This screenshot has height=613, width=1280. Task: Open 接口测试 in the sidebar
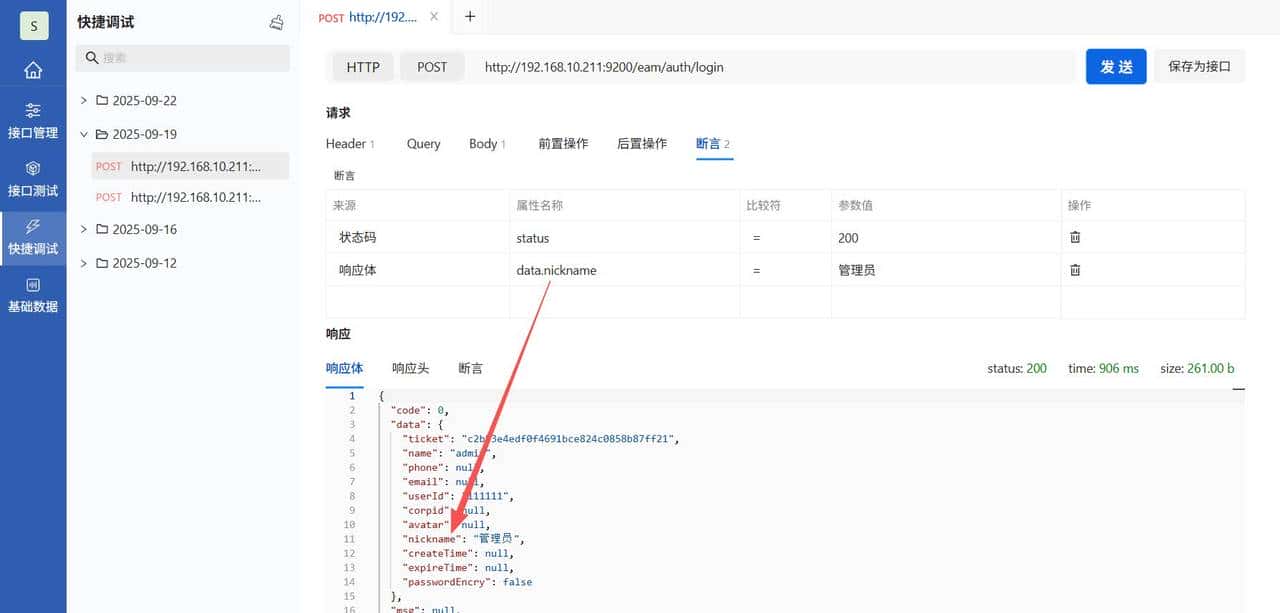33,180
